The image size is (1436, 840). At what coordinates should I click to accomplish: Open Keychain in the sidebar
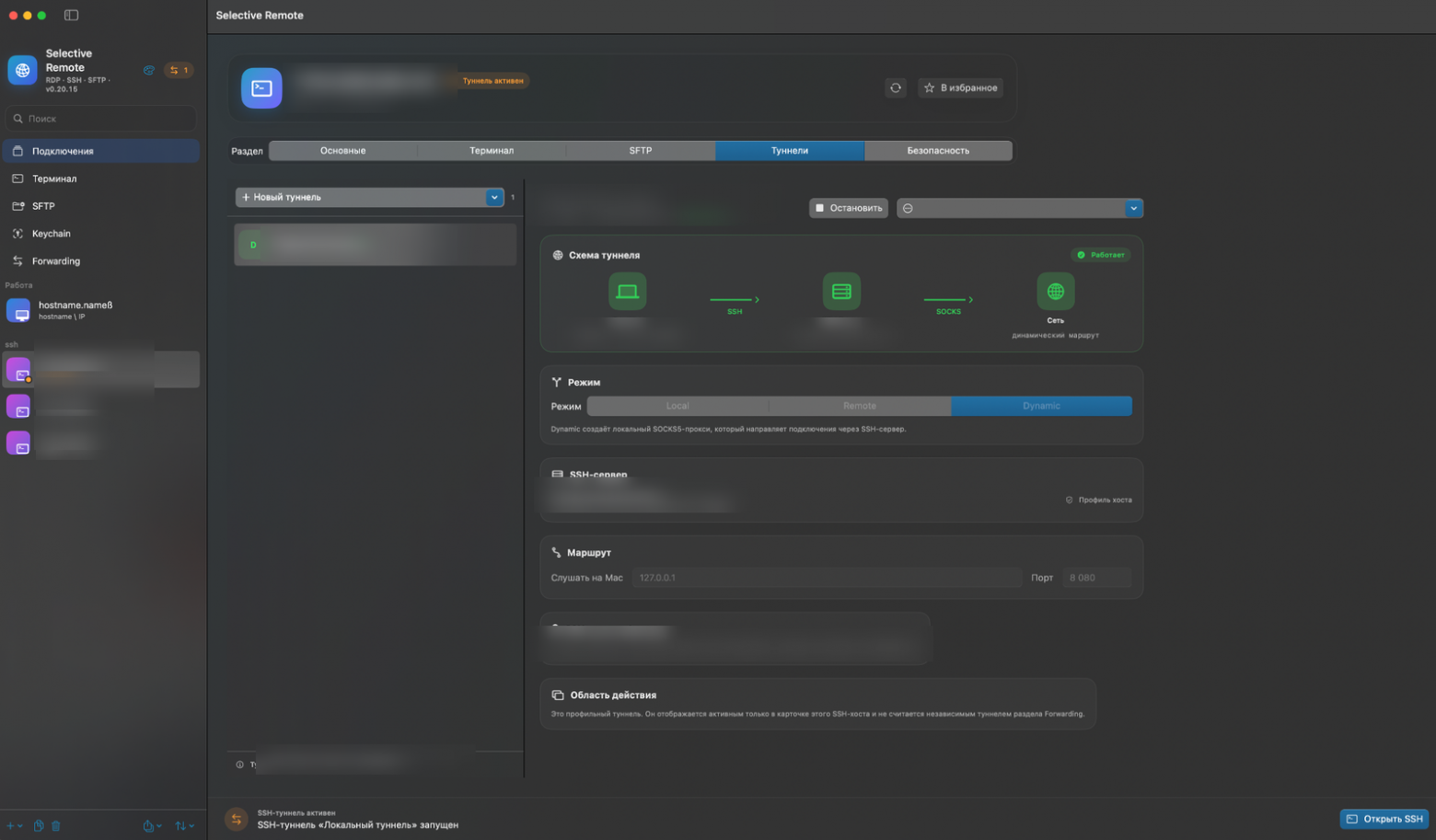coord(101,234)
